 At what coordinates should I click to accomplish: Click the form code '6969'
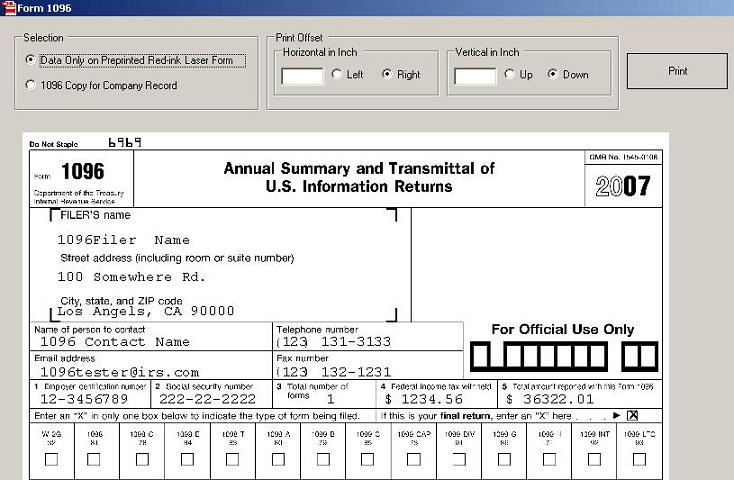(x=125, y=142)
